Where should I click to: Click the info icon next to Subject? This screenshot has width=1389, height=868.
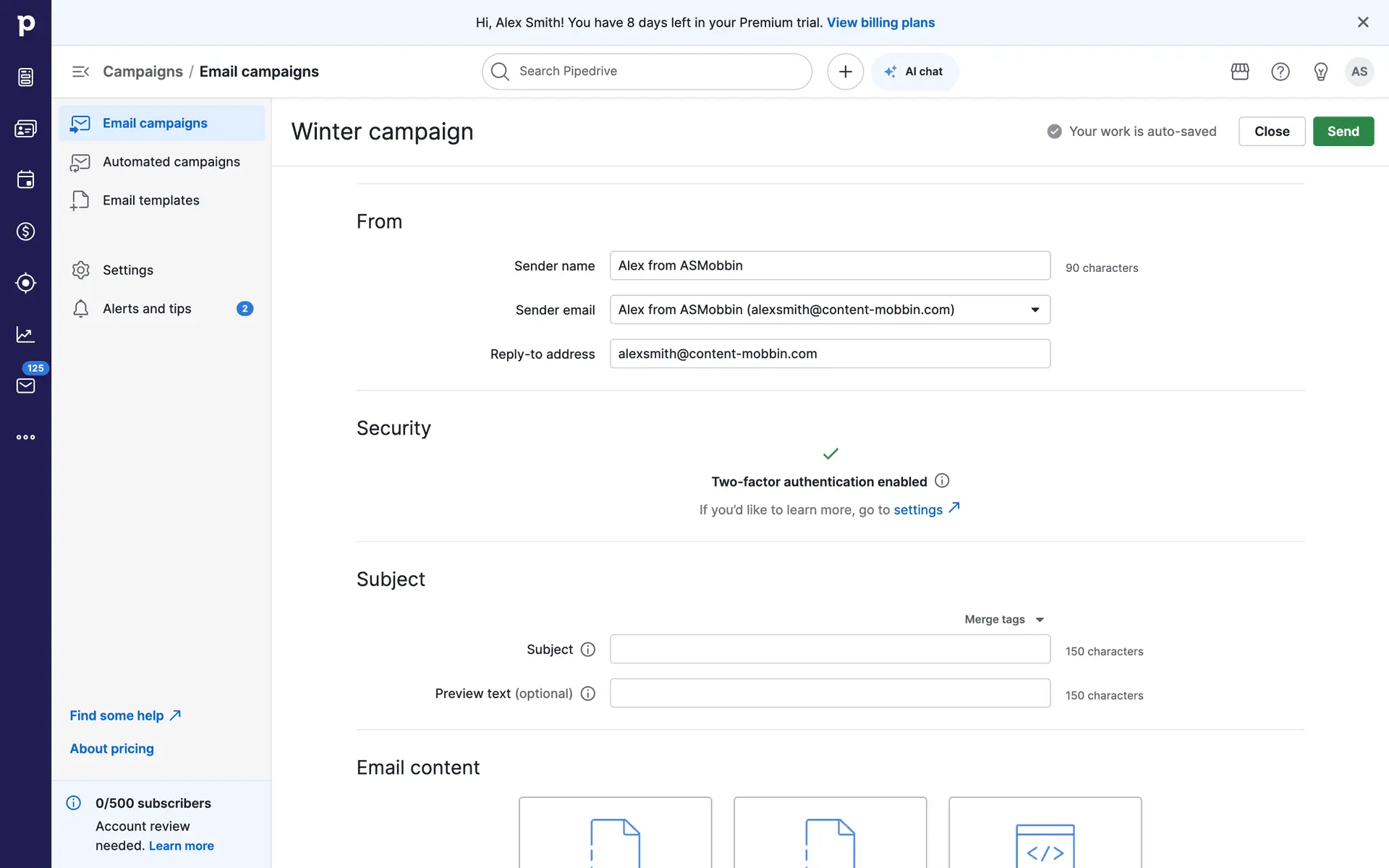point(588,650)
